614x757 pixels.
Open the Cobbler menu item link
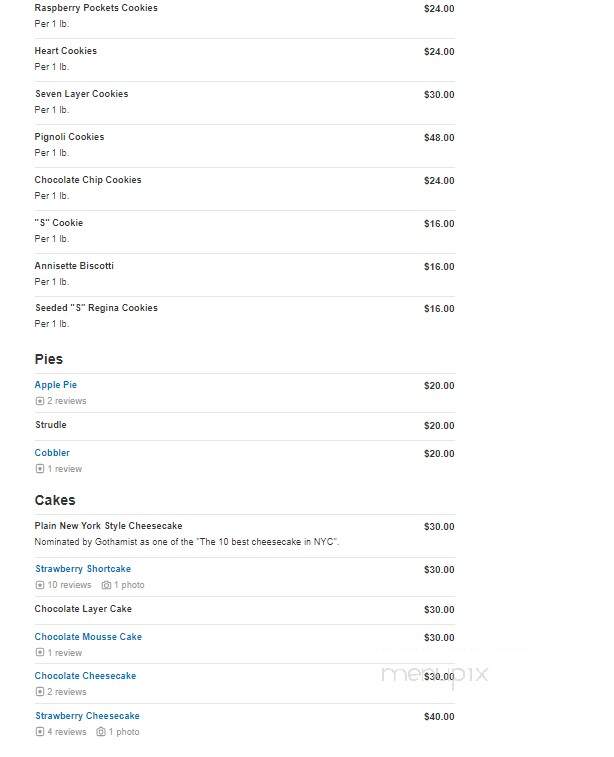point(52,453)
